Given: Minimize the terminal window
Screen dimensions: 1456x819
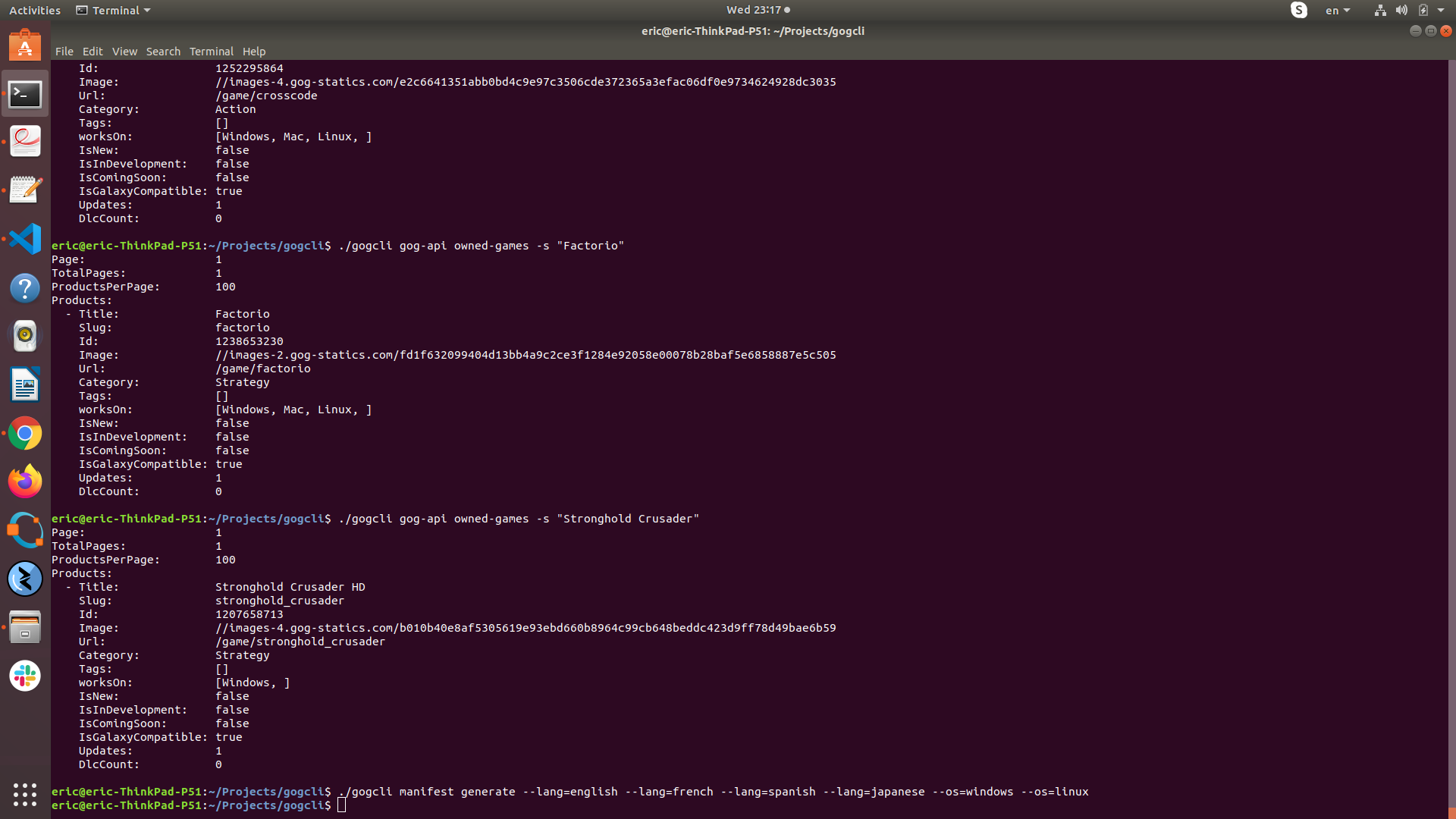Looking at the screenshot, I should [x=1415, y=31].
